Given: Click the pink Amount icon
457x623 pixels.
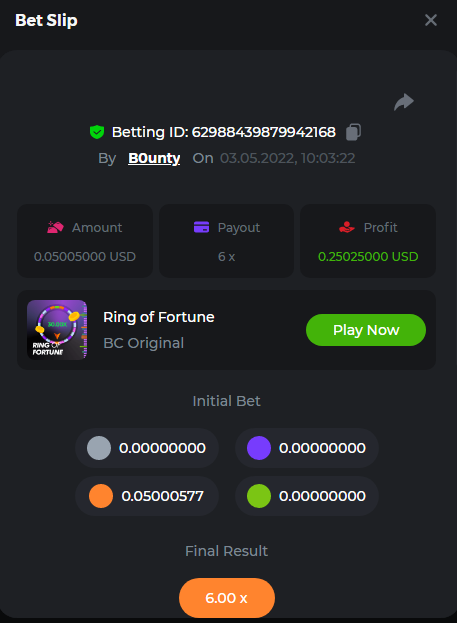Looking at the screenshot, I should [55, 227].
